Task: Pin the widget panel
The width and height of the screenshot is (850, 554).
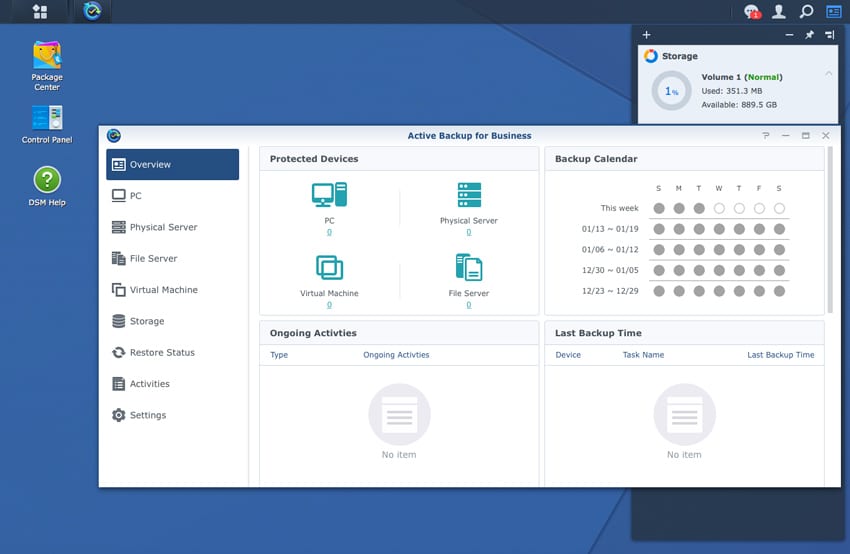Action: tap(809, 35)
